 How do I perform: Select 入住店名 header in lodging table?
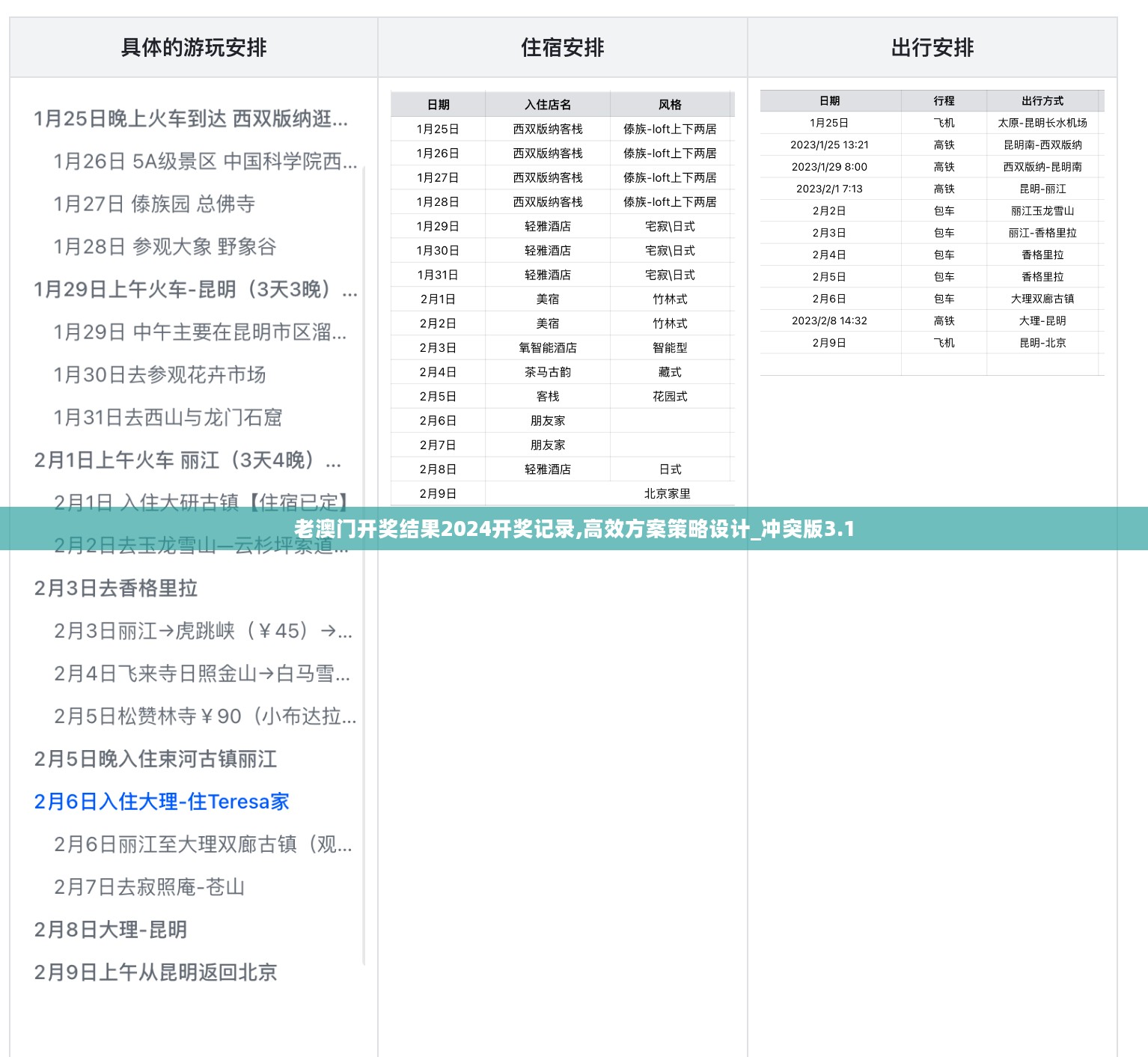[x=548, y=105]
